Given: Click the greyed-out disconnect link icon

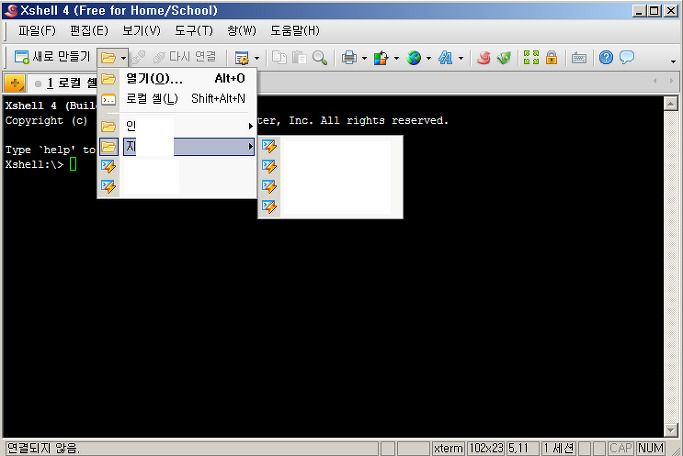Looking at the screenshot, I should tap(139, 57).
